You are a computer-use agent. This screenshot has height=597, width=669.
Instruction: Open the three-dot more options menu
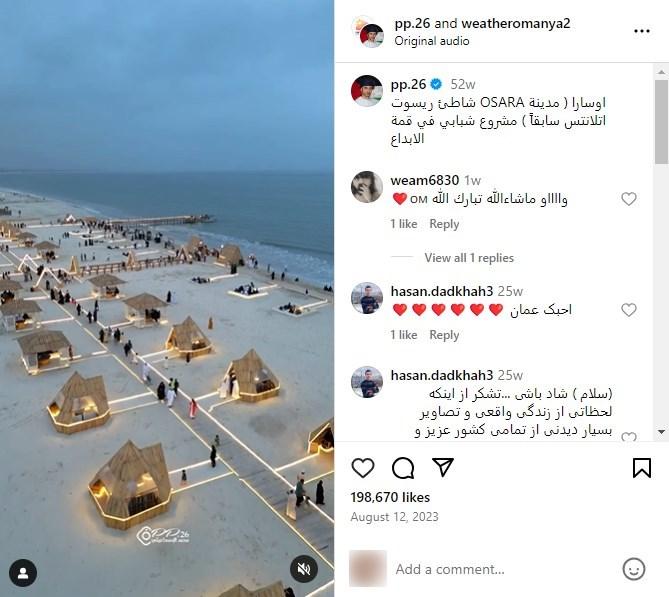(642, 31)
